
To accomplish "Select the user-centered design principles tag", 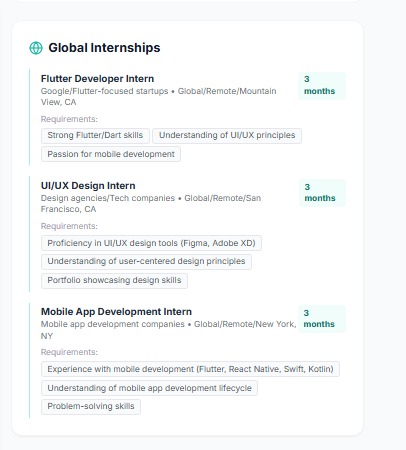I will (146, 261).
